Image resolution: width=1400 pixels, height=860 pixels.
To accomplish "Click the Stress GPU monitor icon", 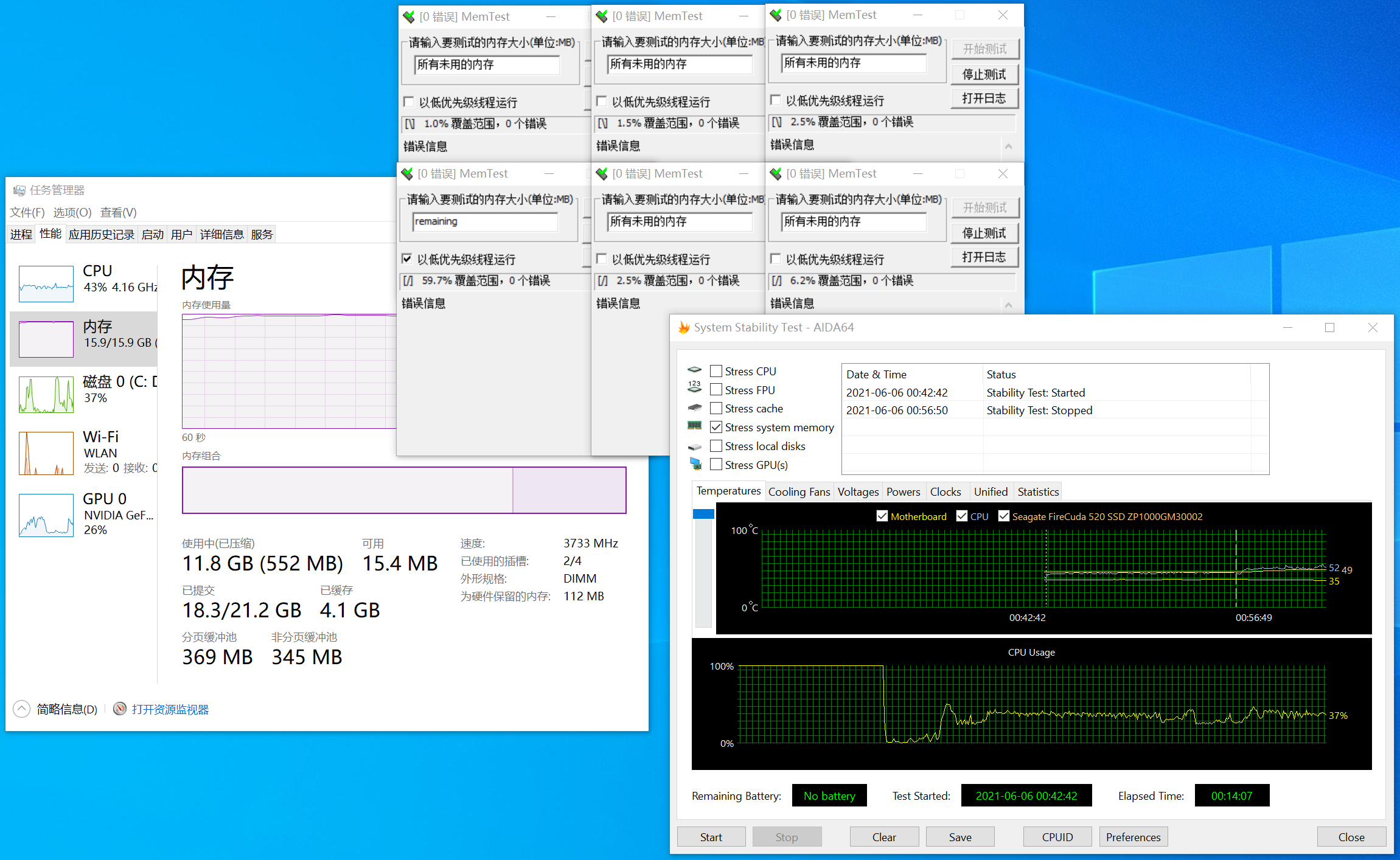I will tap(695, 463).
